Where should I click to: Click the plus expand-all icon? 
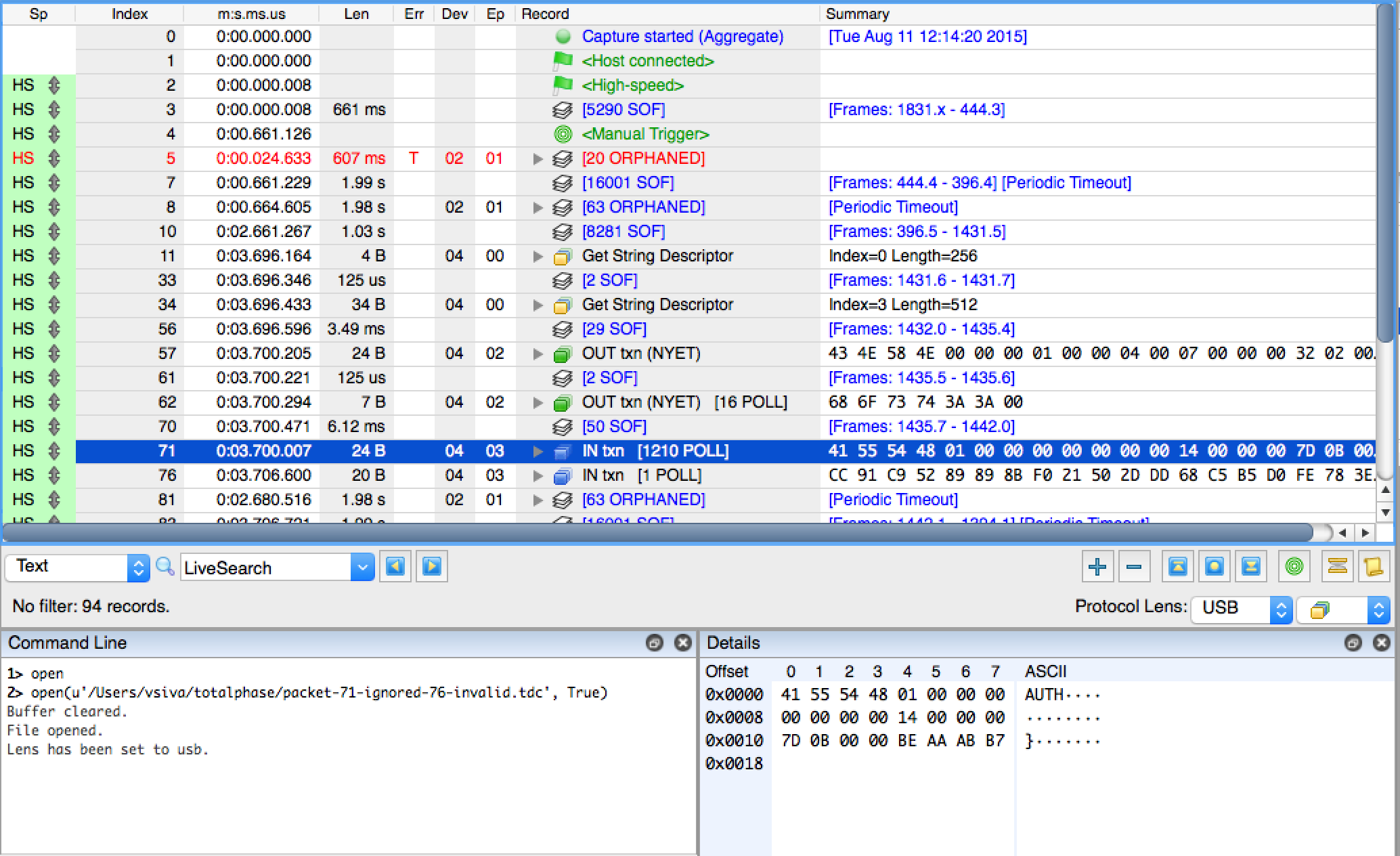(1097, 566)
